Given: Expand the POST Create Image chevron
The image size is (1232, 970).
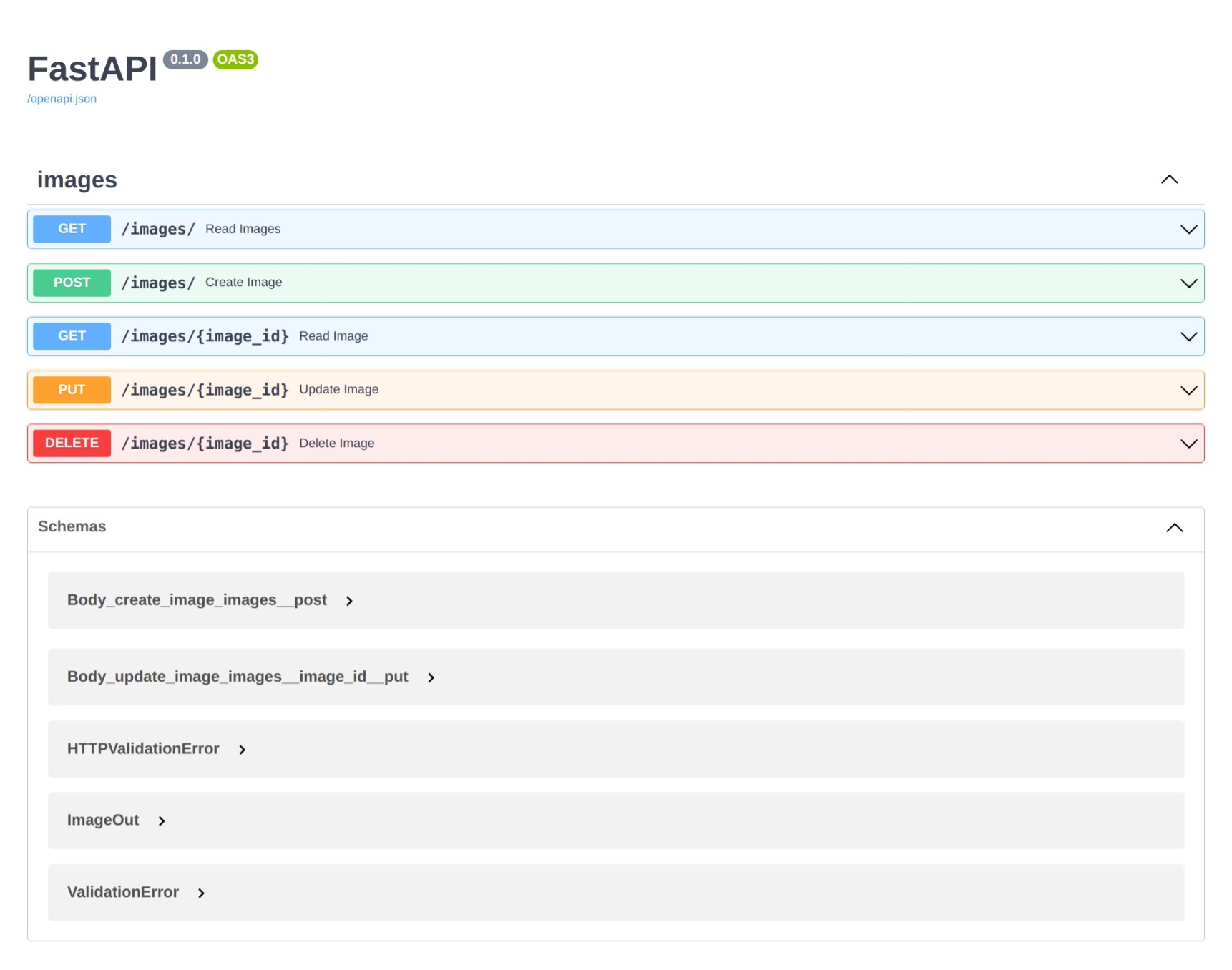Looking at the screenshot, I should (1188, 283).
